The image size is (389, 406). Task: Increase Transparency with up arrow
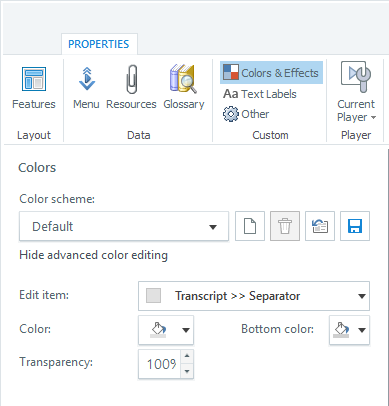[x=187, y=357]
